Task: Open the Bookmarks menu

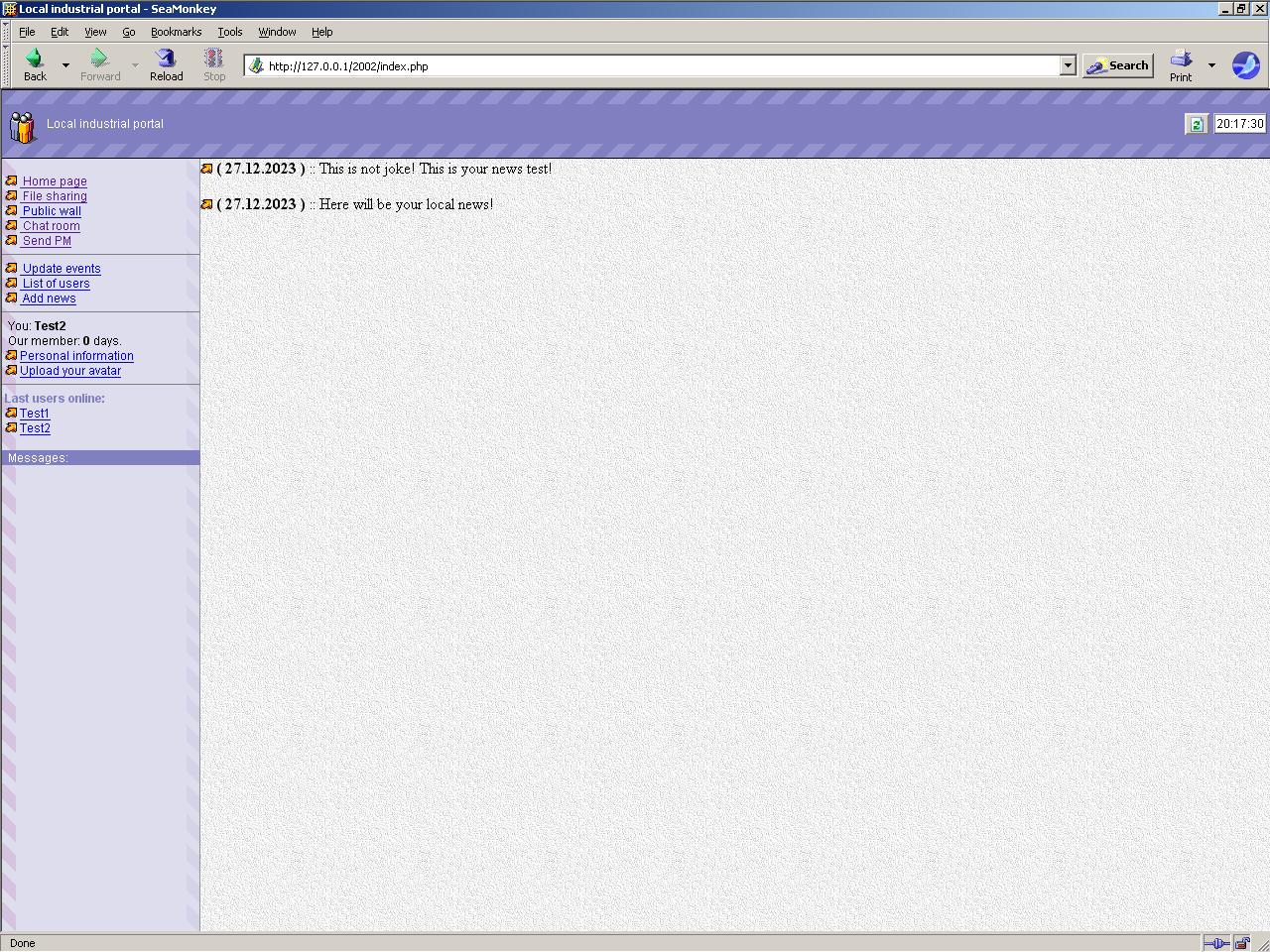Action: pos(176,32)
